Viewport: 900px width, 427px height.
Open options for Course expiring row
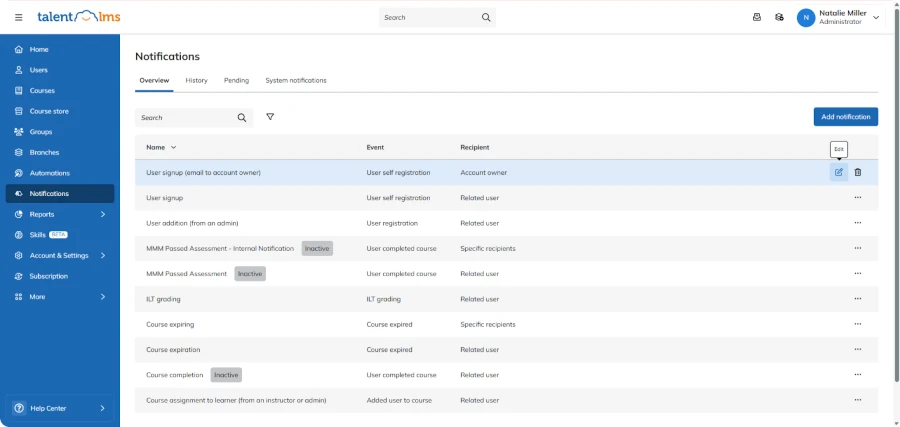tap(858, 324)
